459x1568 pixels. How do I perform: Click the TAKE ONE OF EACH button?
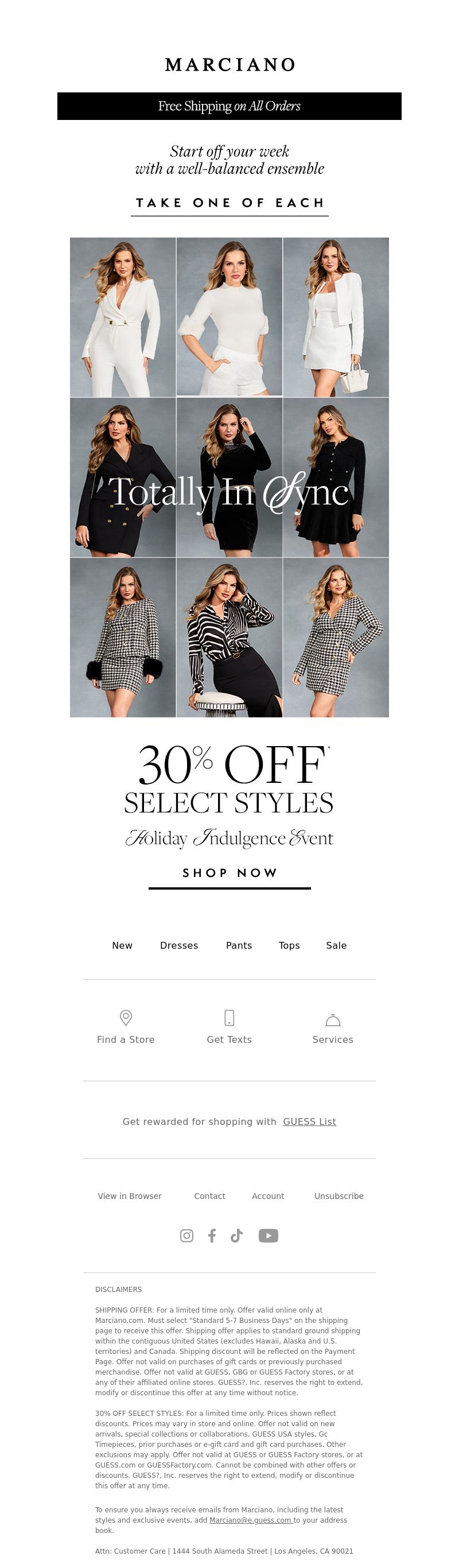229,203
